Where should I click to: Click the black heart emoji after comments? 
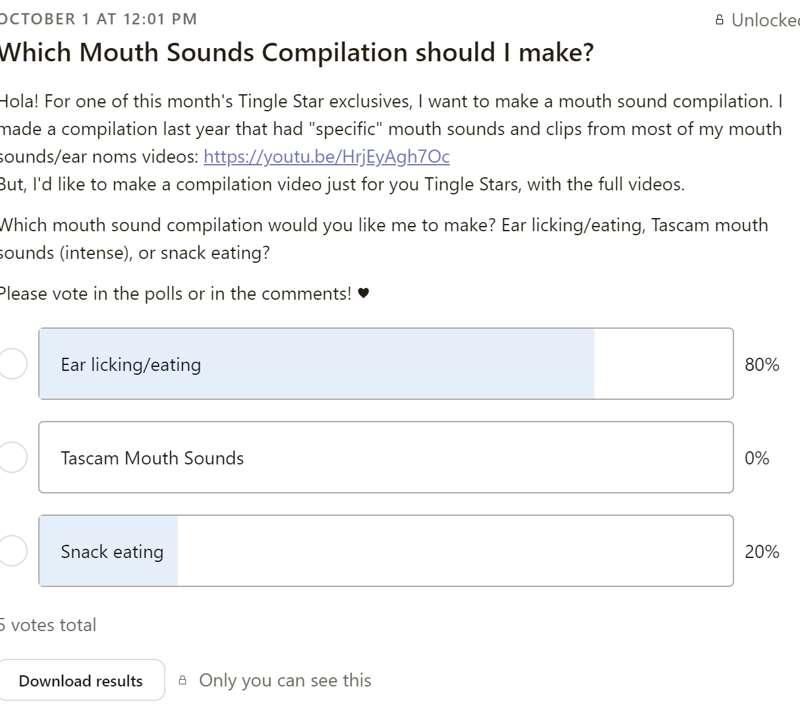click(x=363, y=293)
